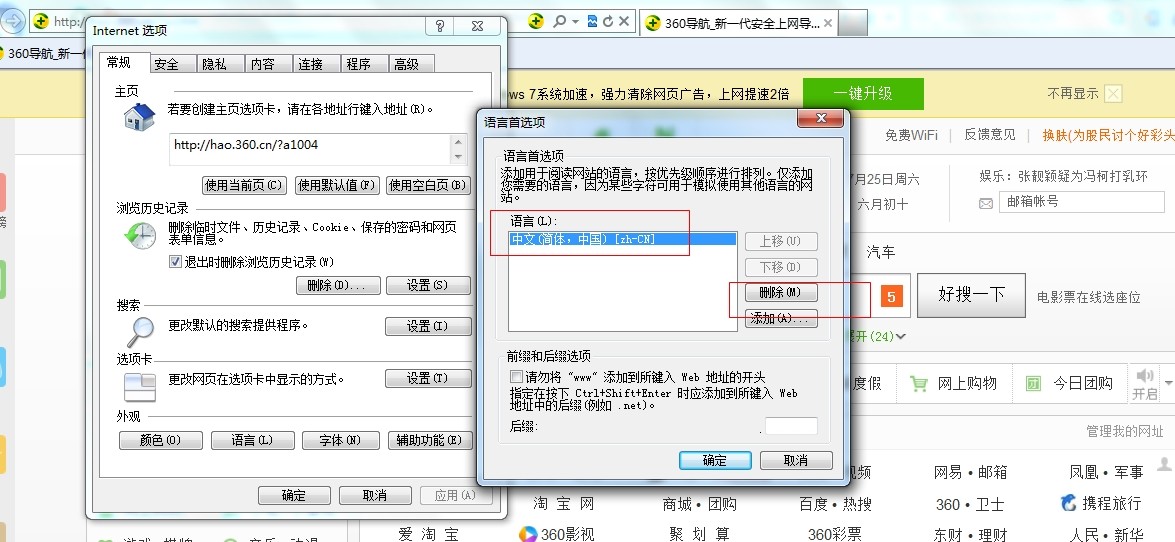Open browsing history 设置(S) button
Image resolution: width=1175 pixels, height=542 pixels.
click(428, 286)
